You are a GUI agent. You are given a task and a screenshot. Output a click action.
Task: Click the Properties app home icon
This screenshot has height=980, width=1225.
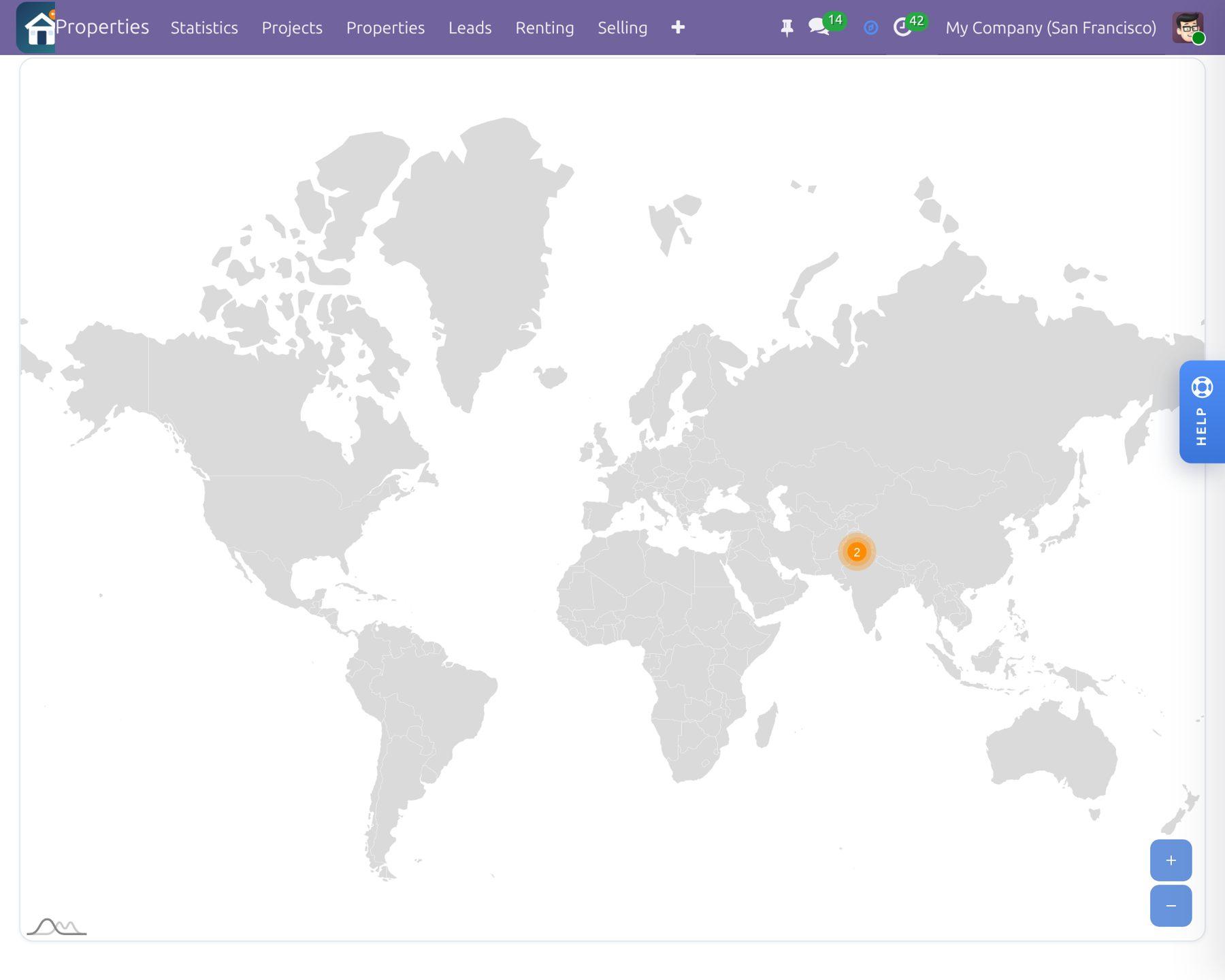[x=36, y=27]
